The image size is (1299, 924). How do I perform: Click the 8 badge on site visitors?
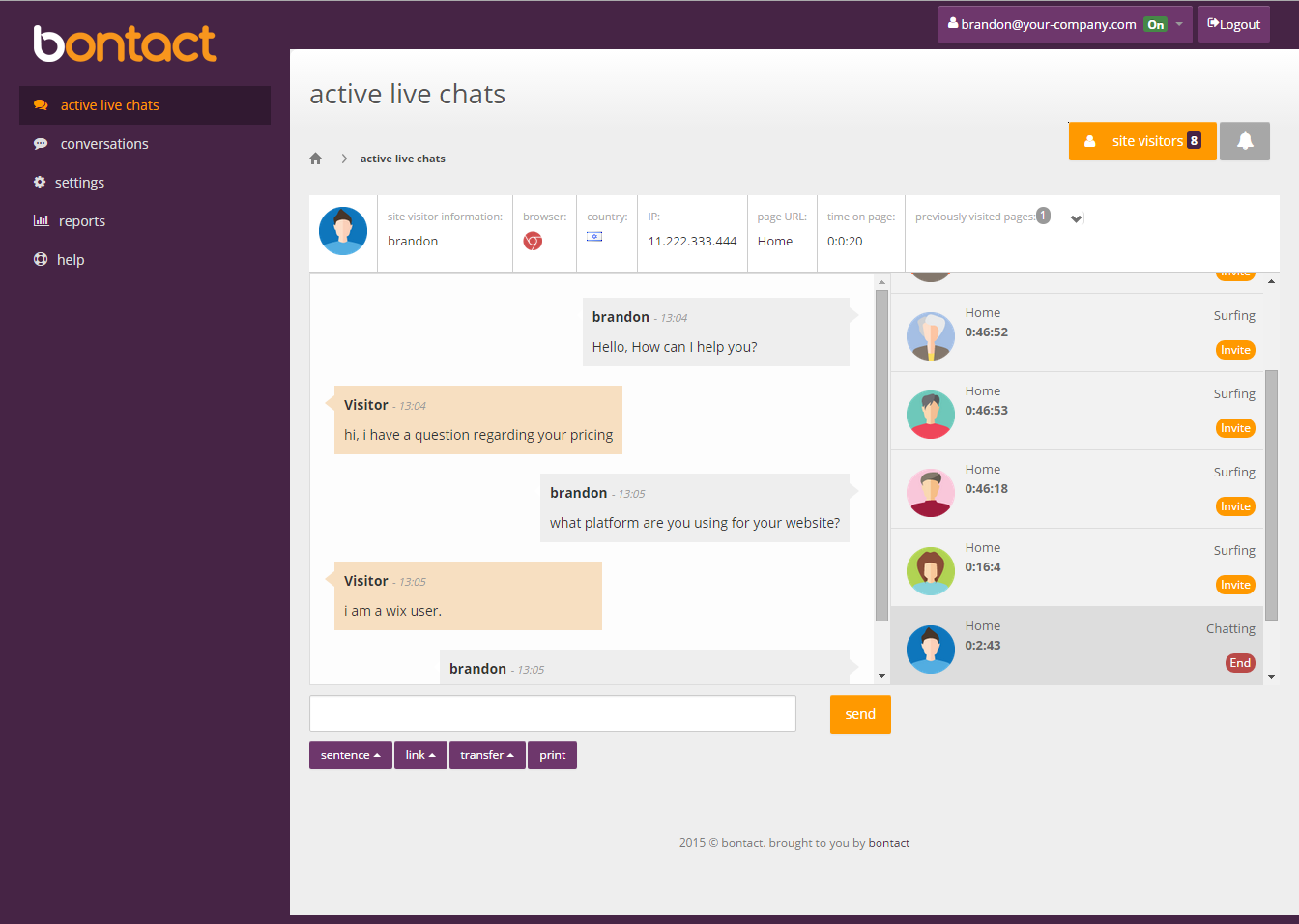point(1195,141)
